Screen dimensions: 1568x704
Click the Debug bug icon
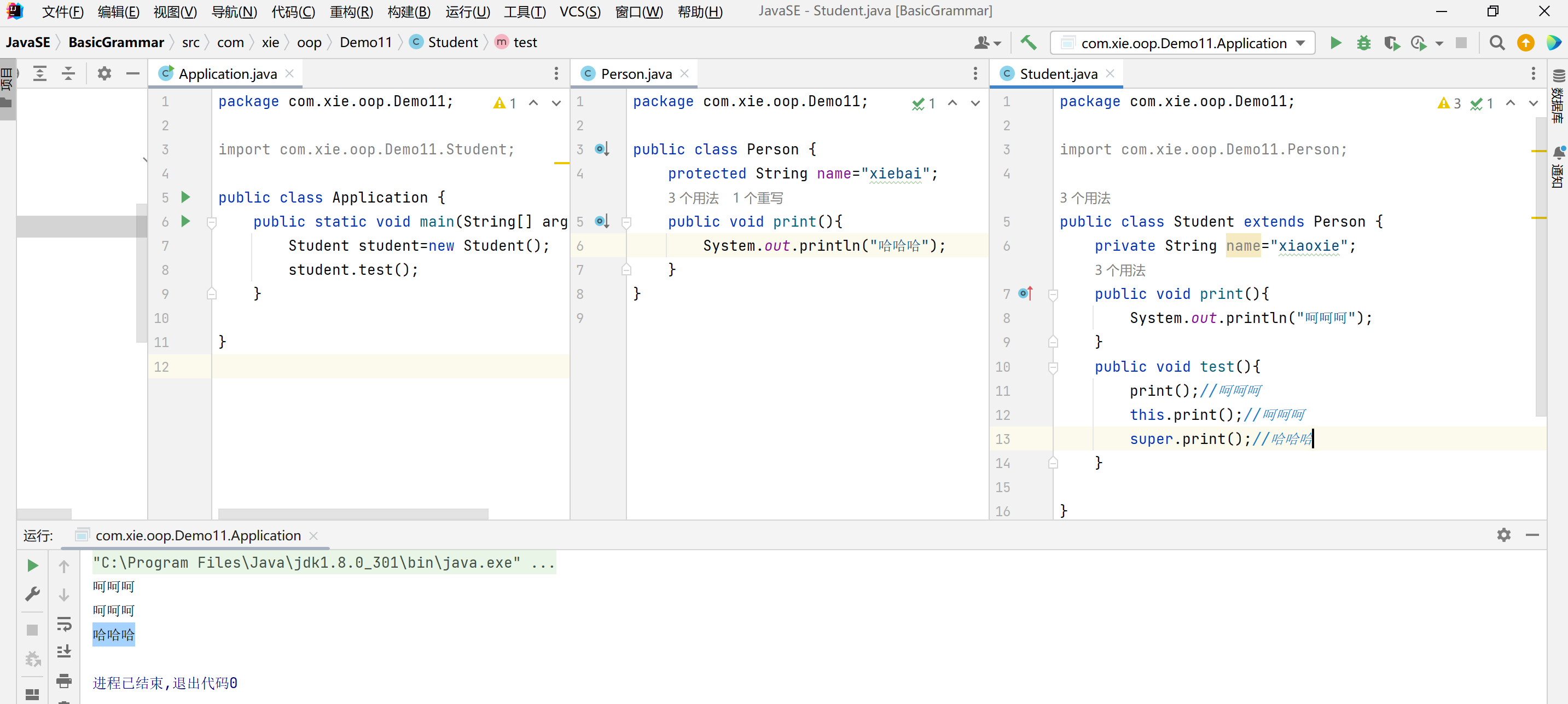(1363, 43)
